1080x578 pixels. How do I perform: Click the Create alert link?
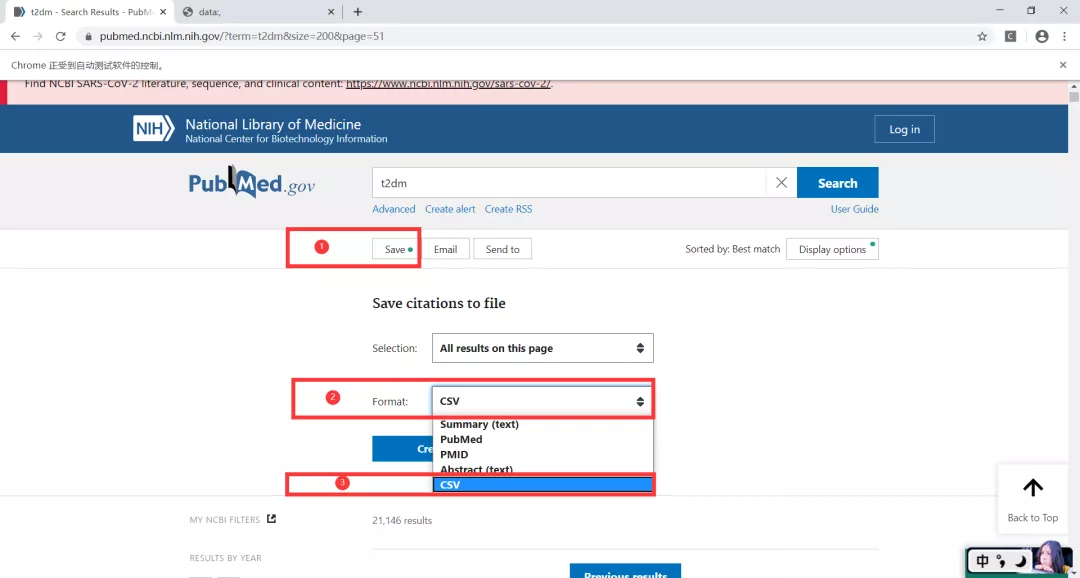click(x=450, y=209)
